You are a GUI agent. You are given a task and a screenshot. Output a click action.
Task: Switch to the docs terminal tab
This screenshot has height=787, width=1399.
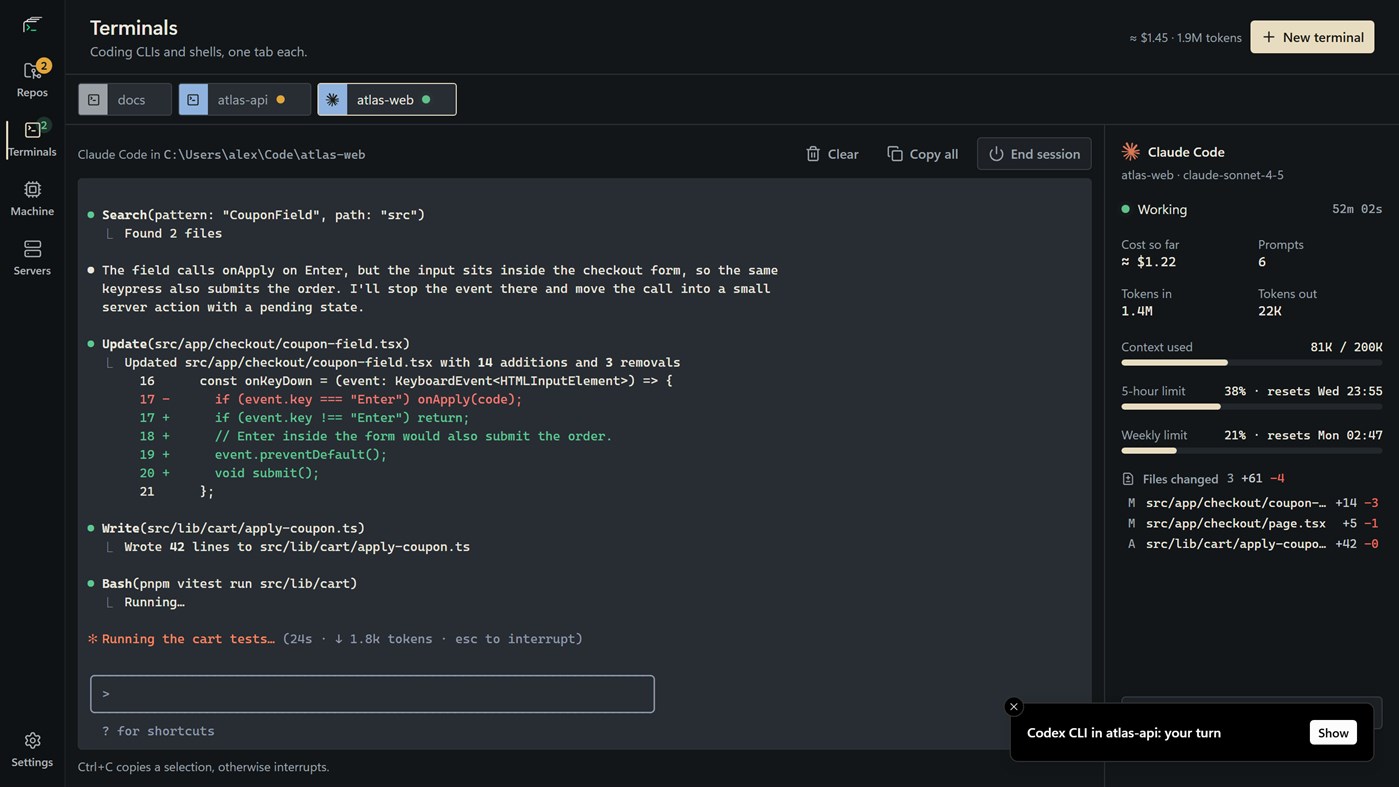125,99
